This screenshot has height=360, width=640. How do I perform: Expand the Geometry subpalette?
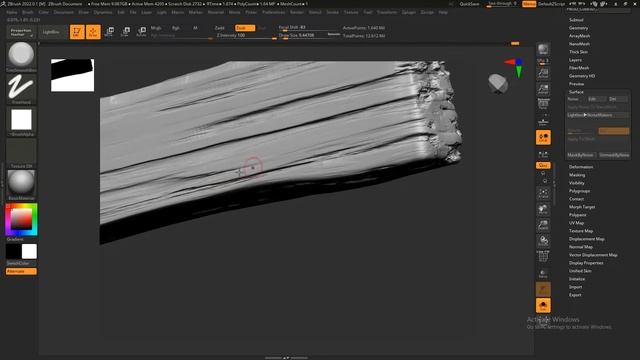coord(578,28)
